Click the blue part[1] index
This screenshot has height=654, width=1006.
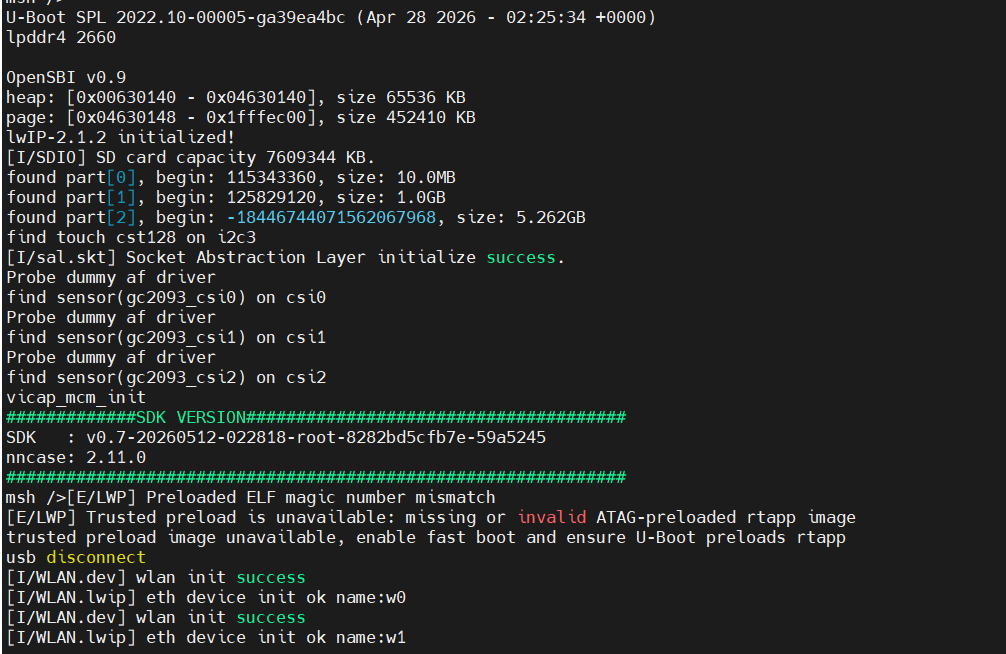coord(121,198)
